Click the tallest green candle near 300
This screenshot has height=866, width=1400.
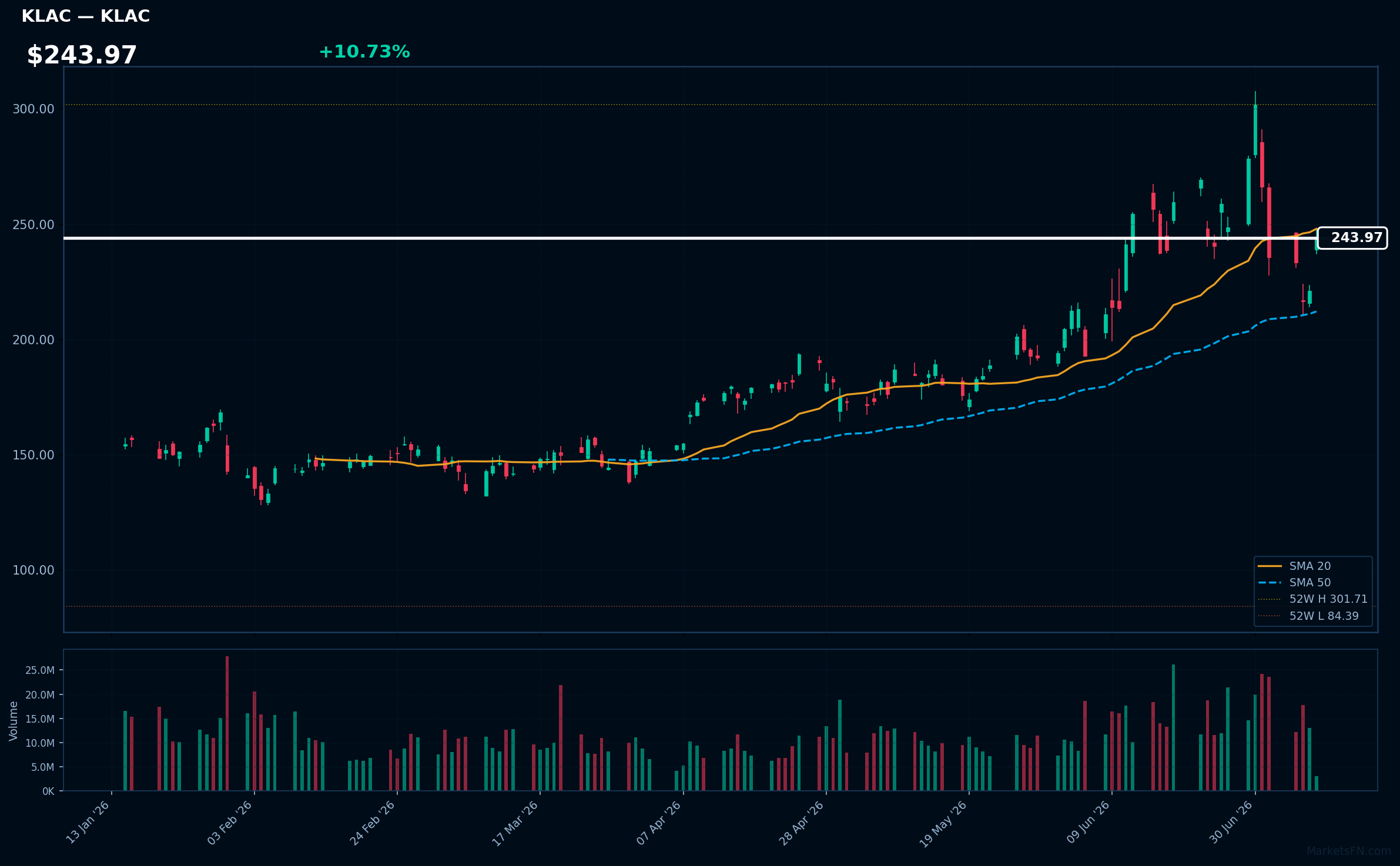(1255, 130)
